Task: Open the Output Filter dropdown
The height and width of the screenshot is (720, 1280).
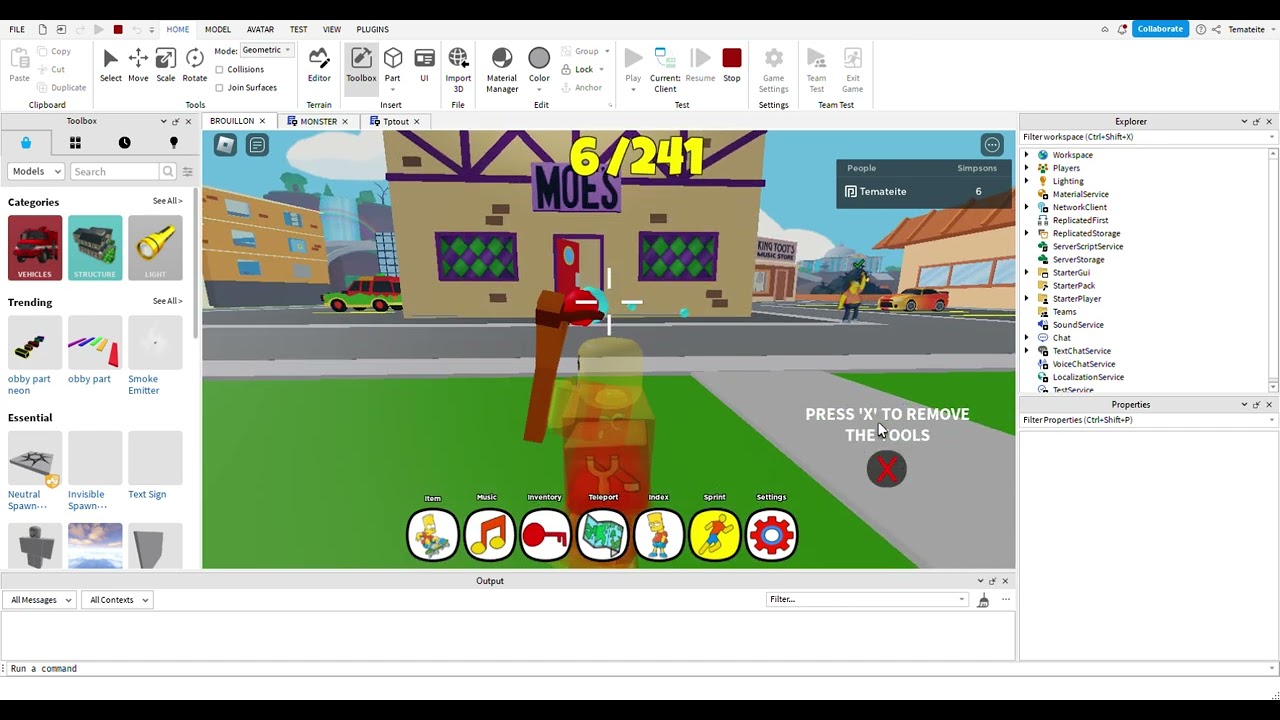Action: pyautogui.click(x=867, y=599)
